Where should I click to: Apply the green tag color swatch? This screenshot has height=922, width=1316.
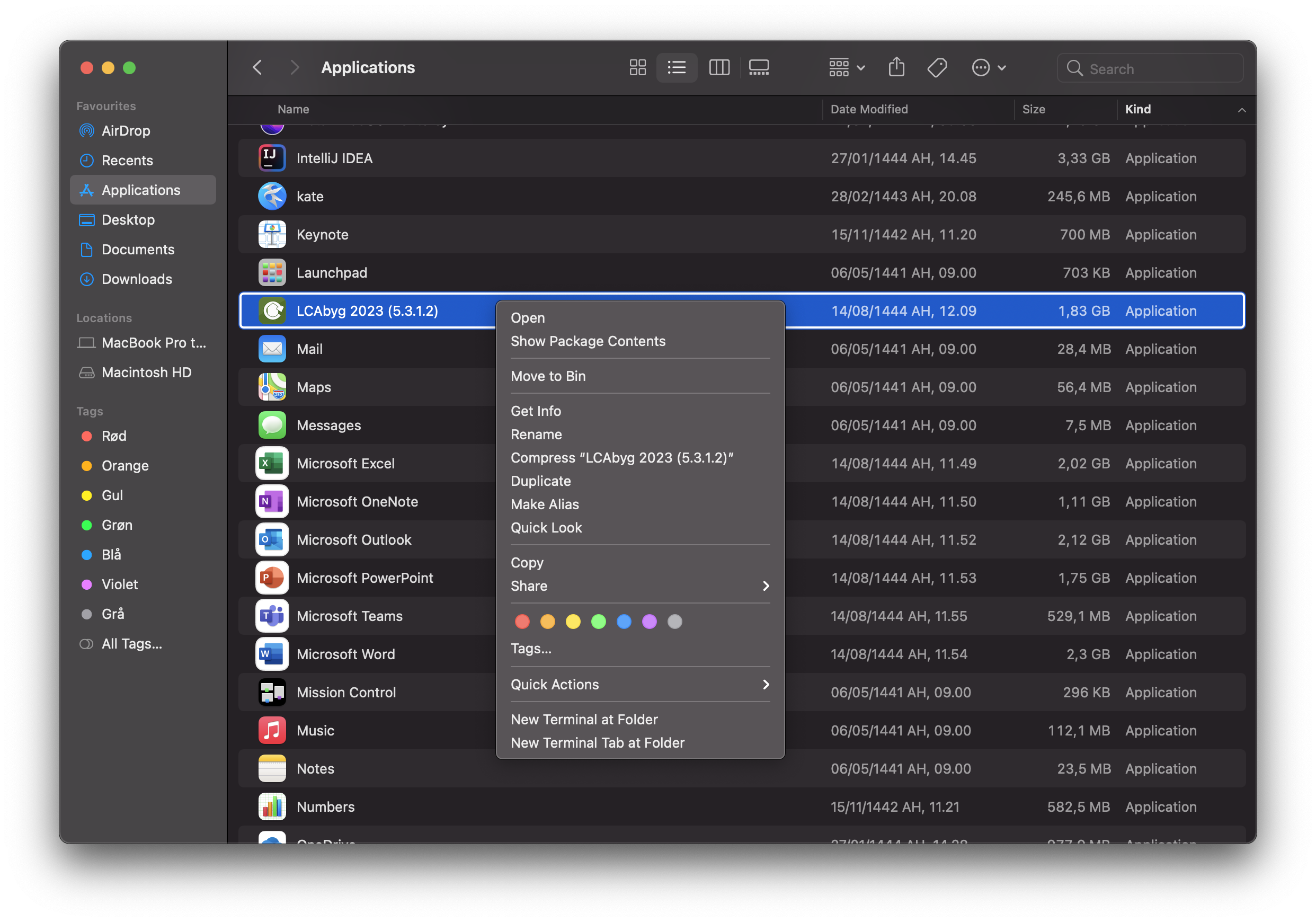[x=598, y=622]
